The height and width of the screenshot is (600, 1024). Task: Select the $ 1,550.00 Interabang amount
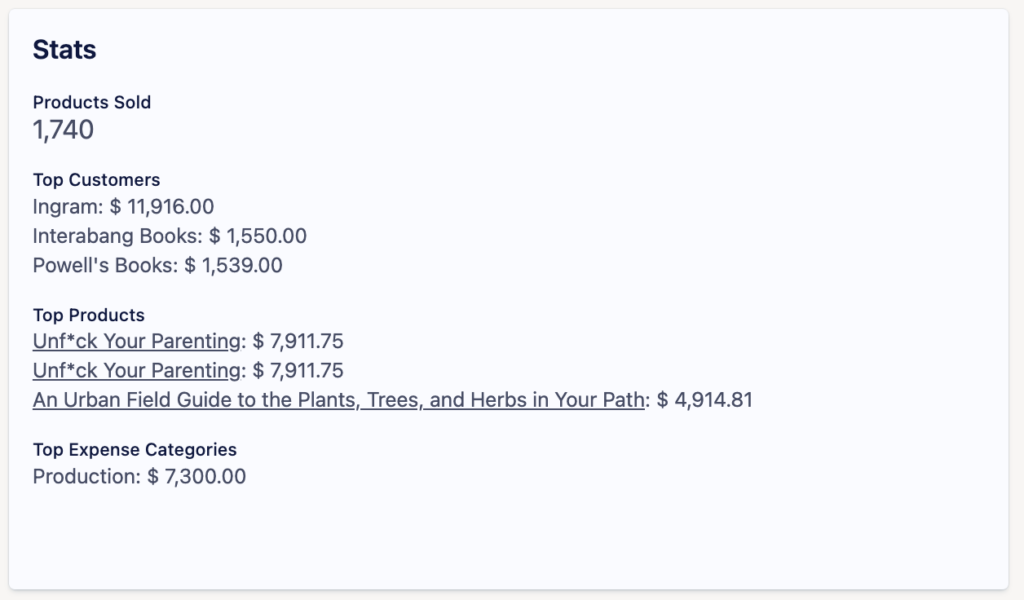coord(258,237)
